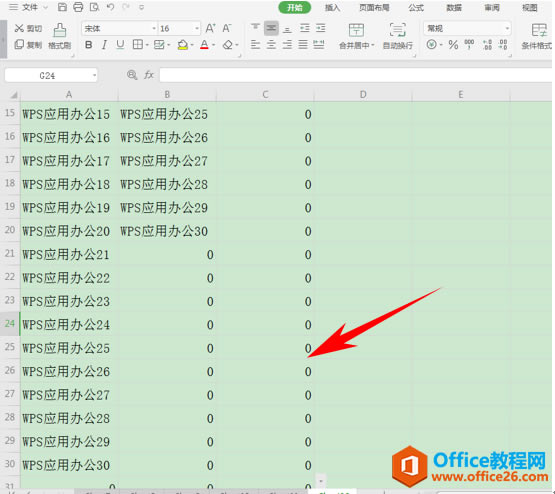Click the fx insert function icon
555x494 pixels.
pos(149,75)
